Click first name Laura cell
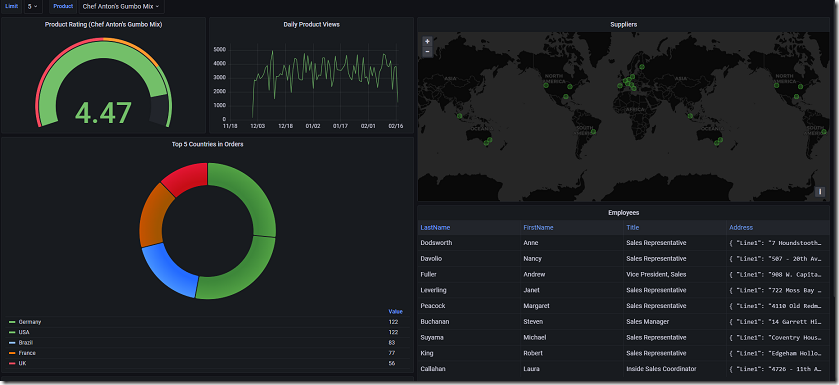 pyautogui.click(x=571, y=369)
